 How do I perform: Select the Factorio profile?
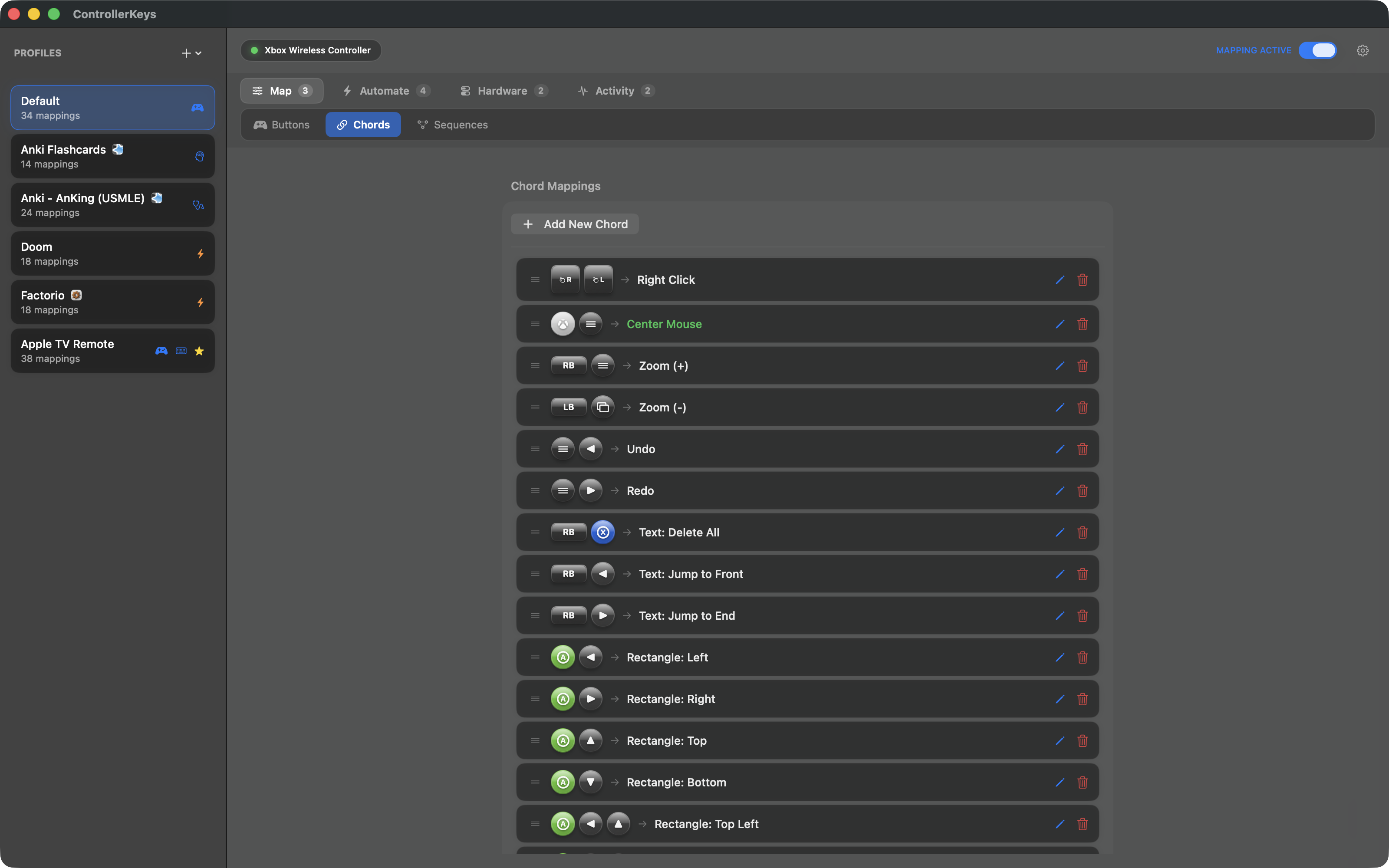[x=112, y=302]
